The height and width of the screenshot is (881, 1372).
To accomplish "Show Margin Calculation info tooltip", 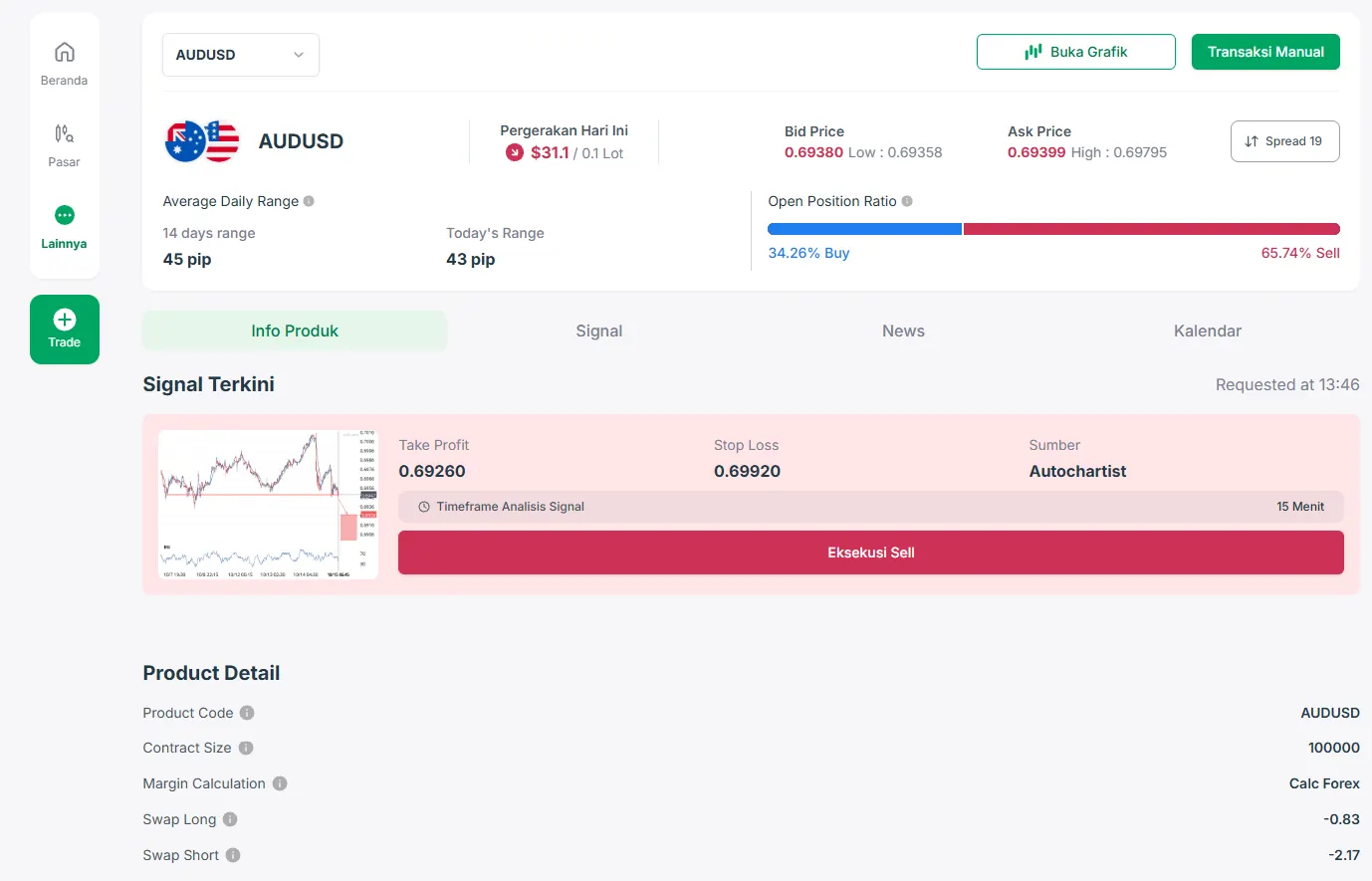I will (x=280, y=783).
